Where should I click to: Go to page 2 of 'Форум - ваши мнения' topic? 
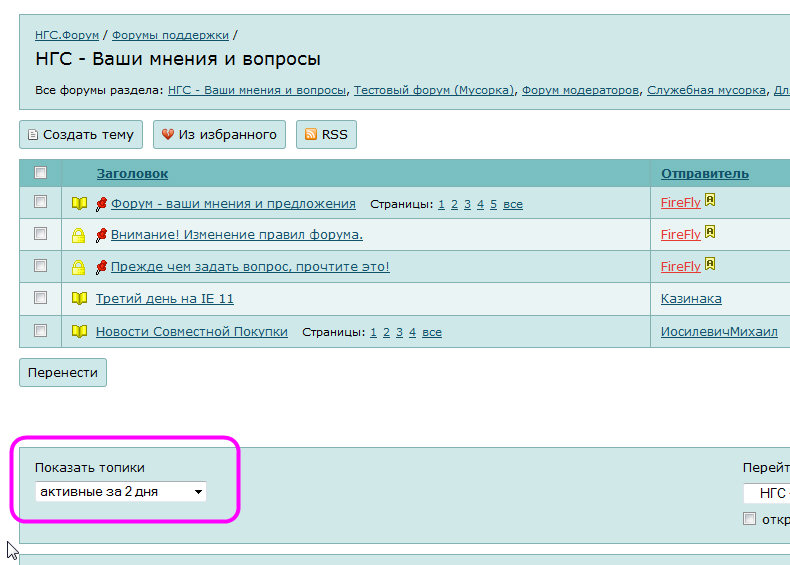click(454, 204)
